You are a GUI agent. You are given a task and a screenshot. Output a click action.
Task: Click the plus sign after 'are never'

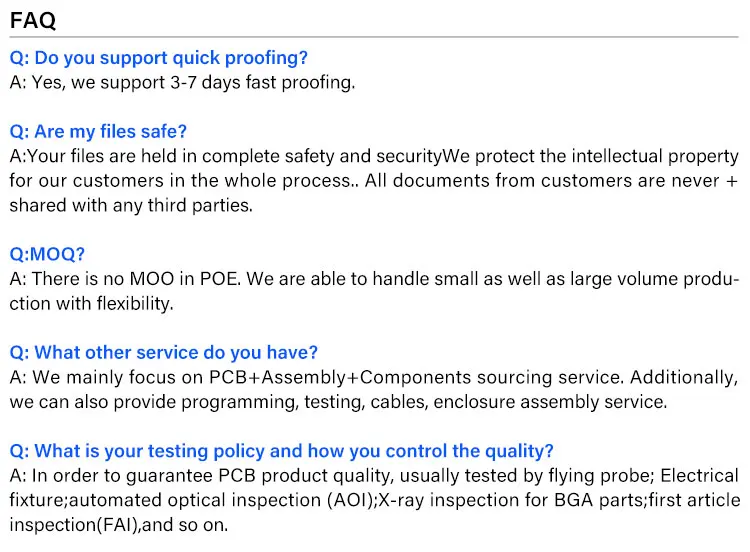(731, 181)
